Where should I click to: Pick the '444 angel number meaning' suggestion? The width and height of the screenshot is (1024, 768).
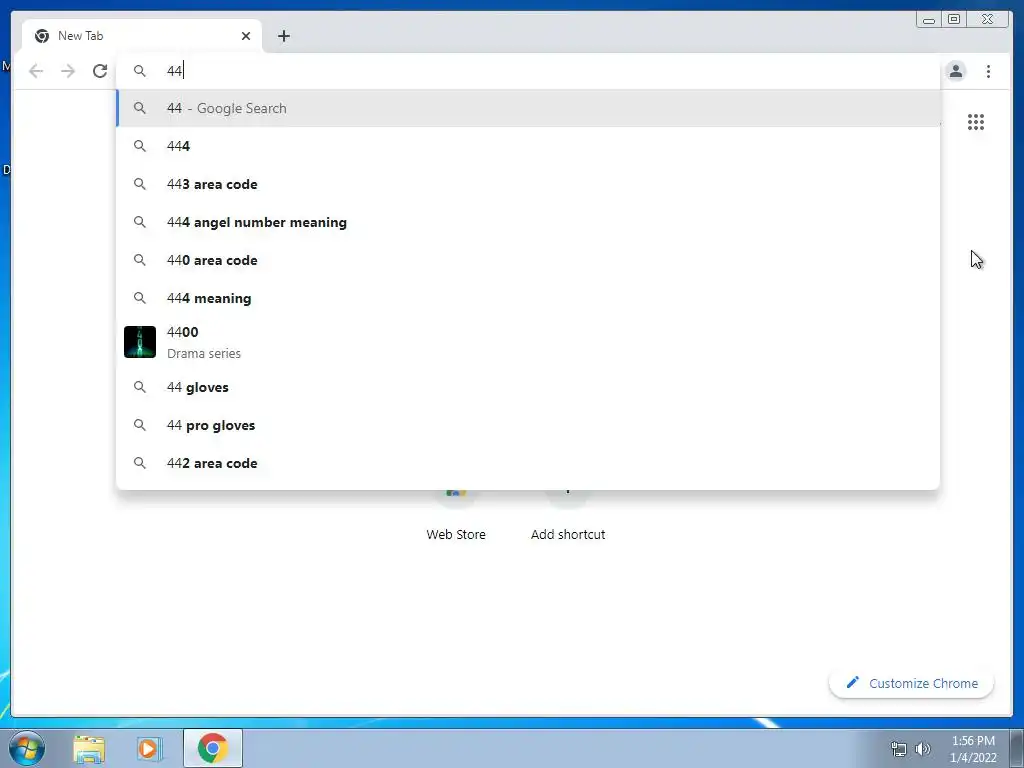click(528, 222)
